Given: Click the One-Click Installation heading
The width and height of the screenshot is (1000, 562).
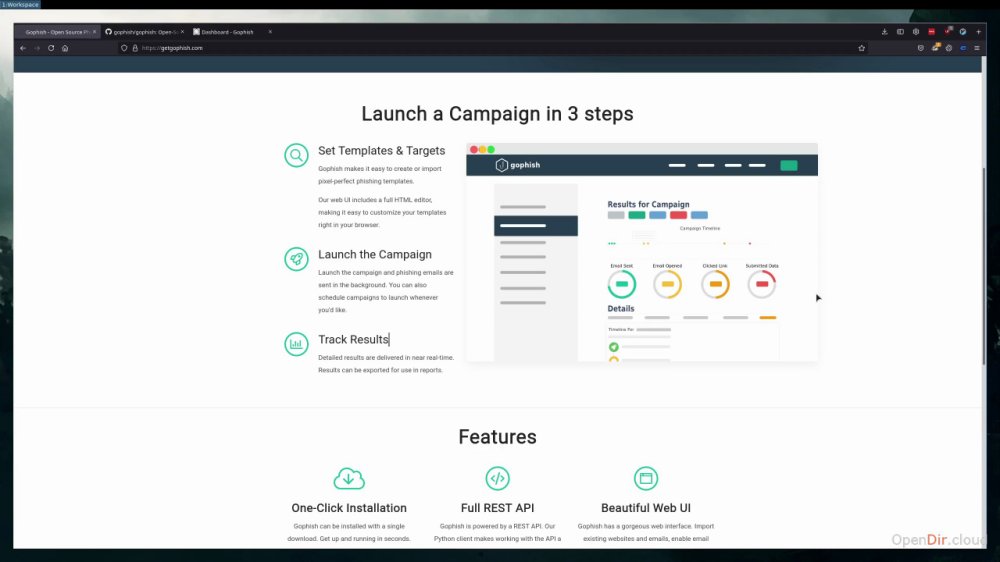Looking at the screenshot, I should click(349, 508).
